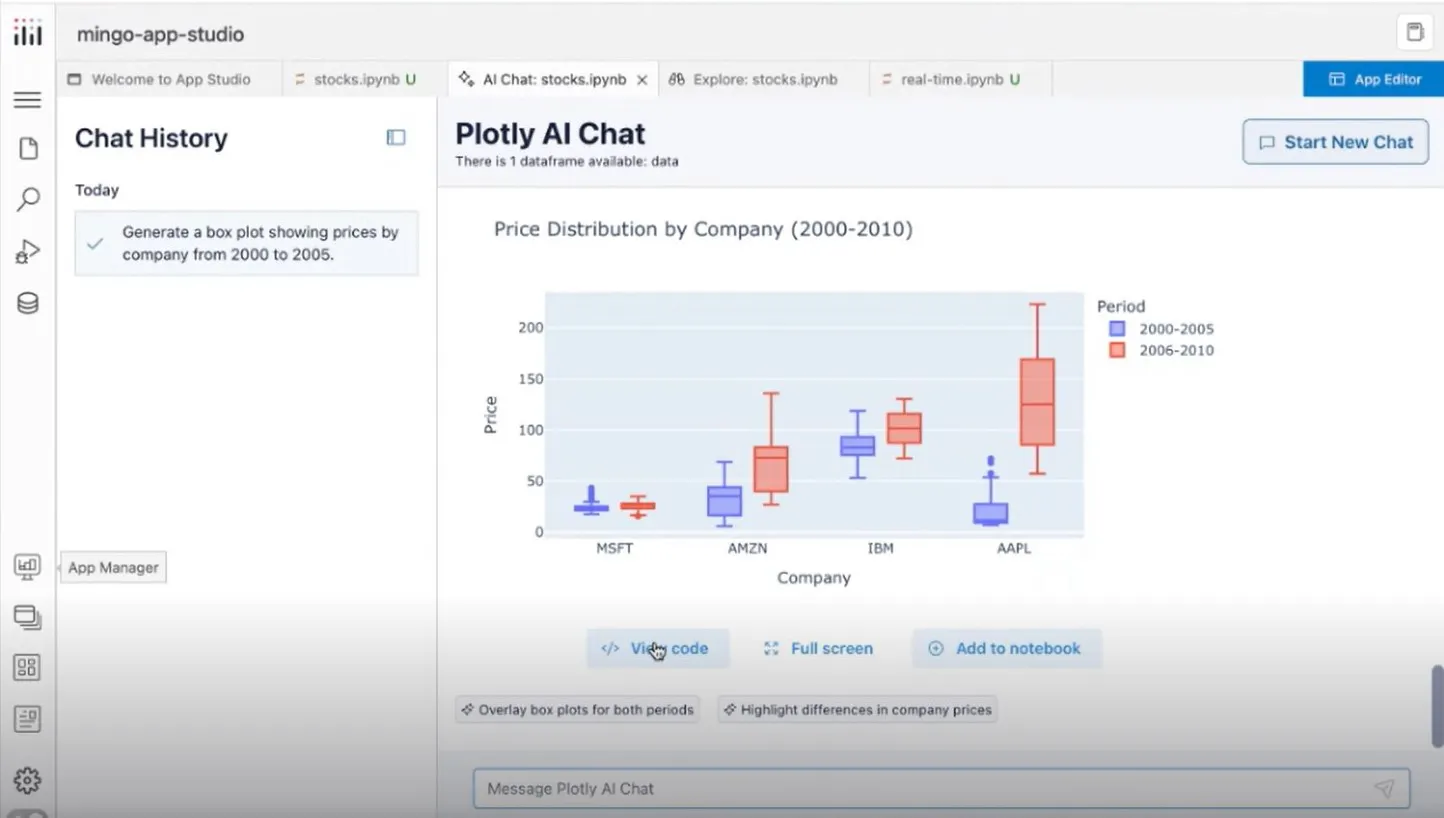Click the AAPL 2006-2010 red box
Screen dimensions: 1444x818
pos(1037,402)
